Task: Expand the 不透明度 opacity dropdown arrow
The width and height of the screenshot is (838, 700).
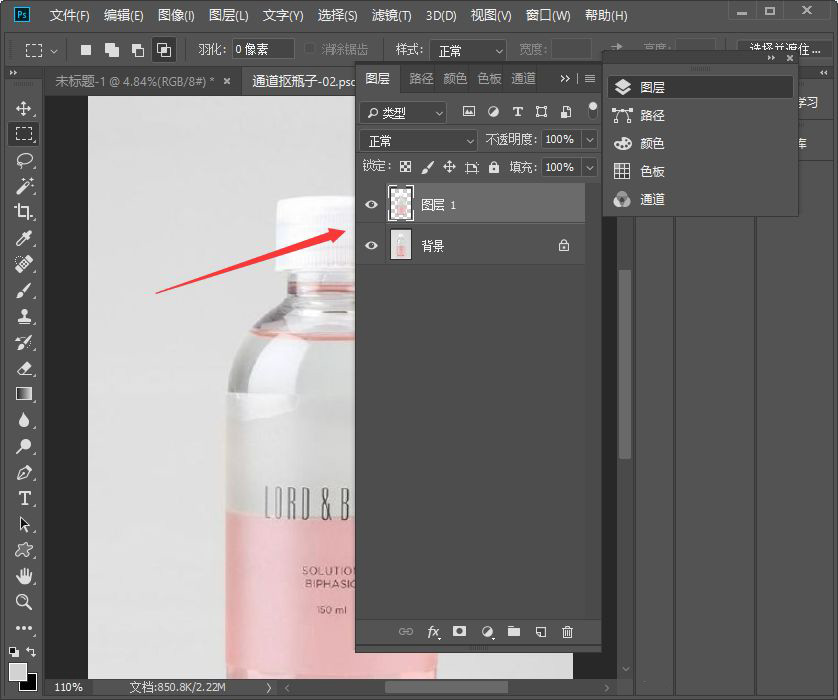Action: (590, 140)
